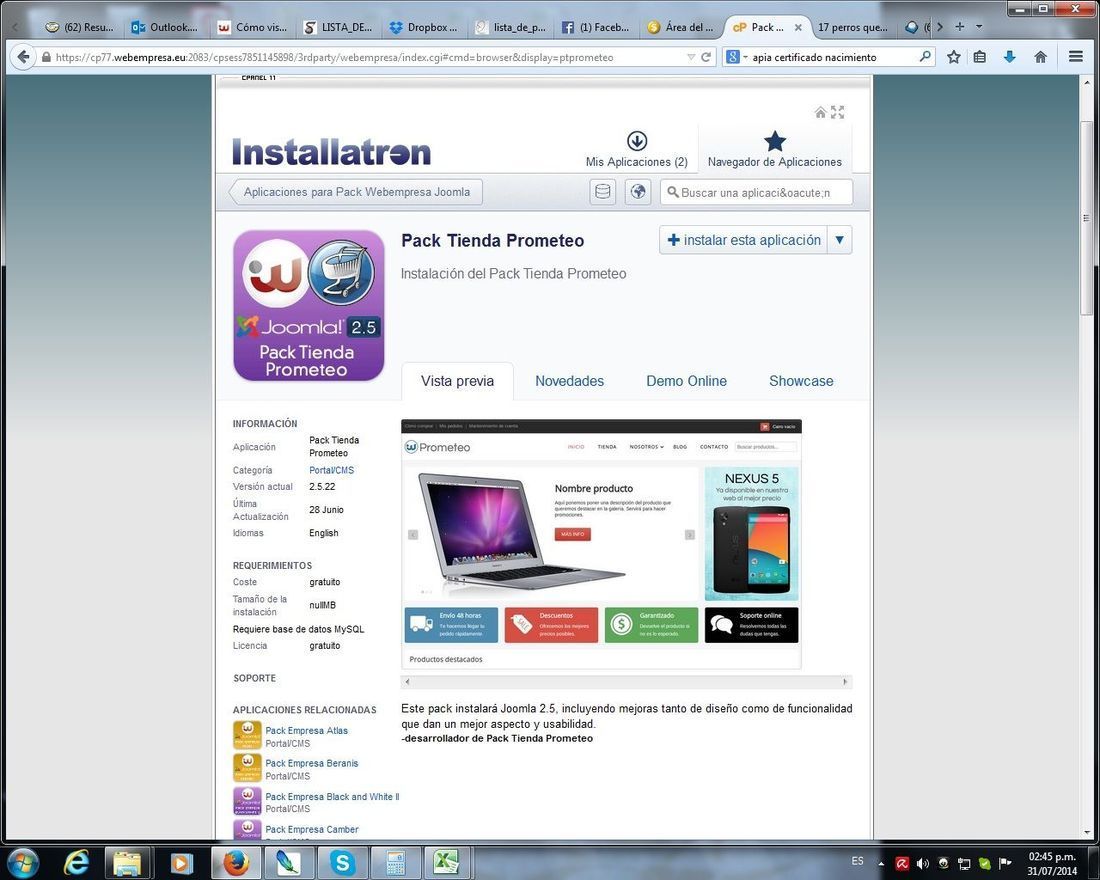The width and height of the screenshot is (1100, 880).
Task: Open Pack Empresa Atlas link
Action: click(x=307, y=731)
